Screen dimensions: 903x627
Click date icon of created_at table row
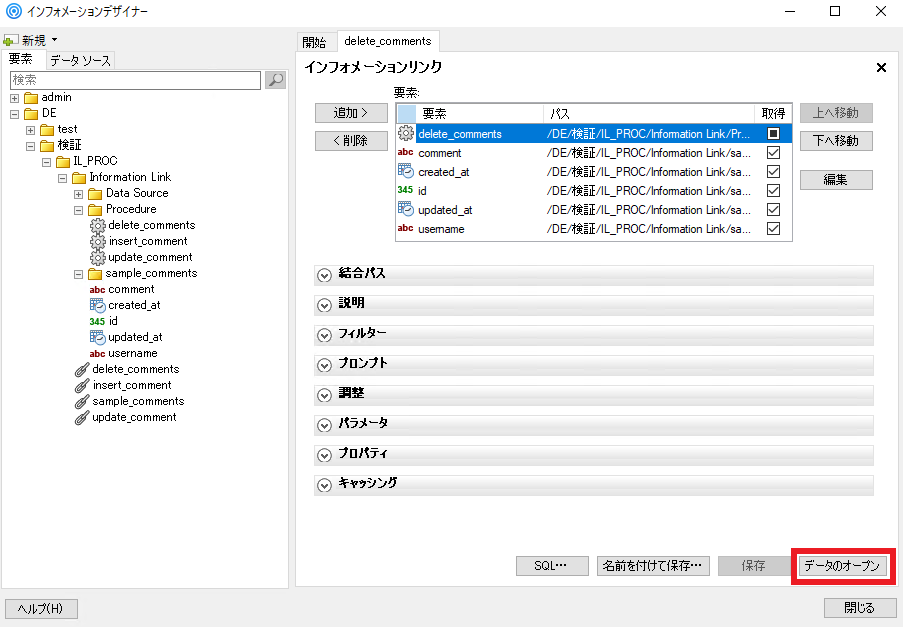click(x=405, y=171)
